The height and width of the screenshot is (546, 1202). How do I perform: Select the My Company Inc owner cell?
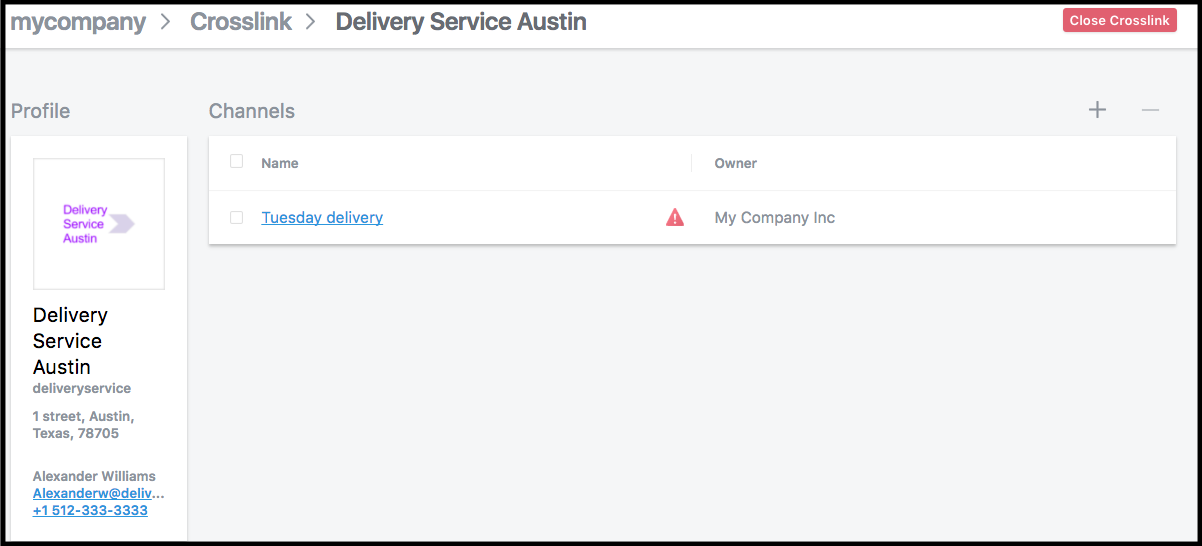tap(774, 217)
